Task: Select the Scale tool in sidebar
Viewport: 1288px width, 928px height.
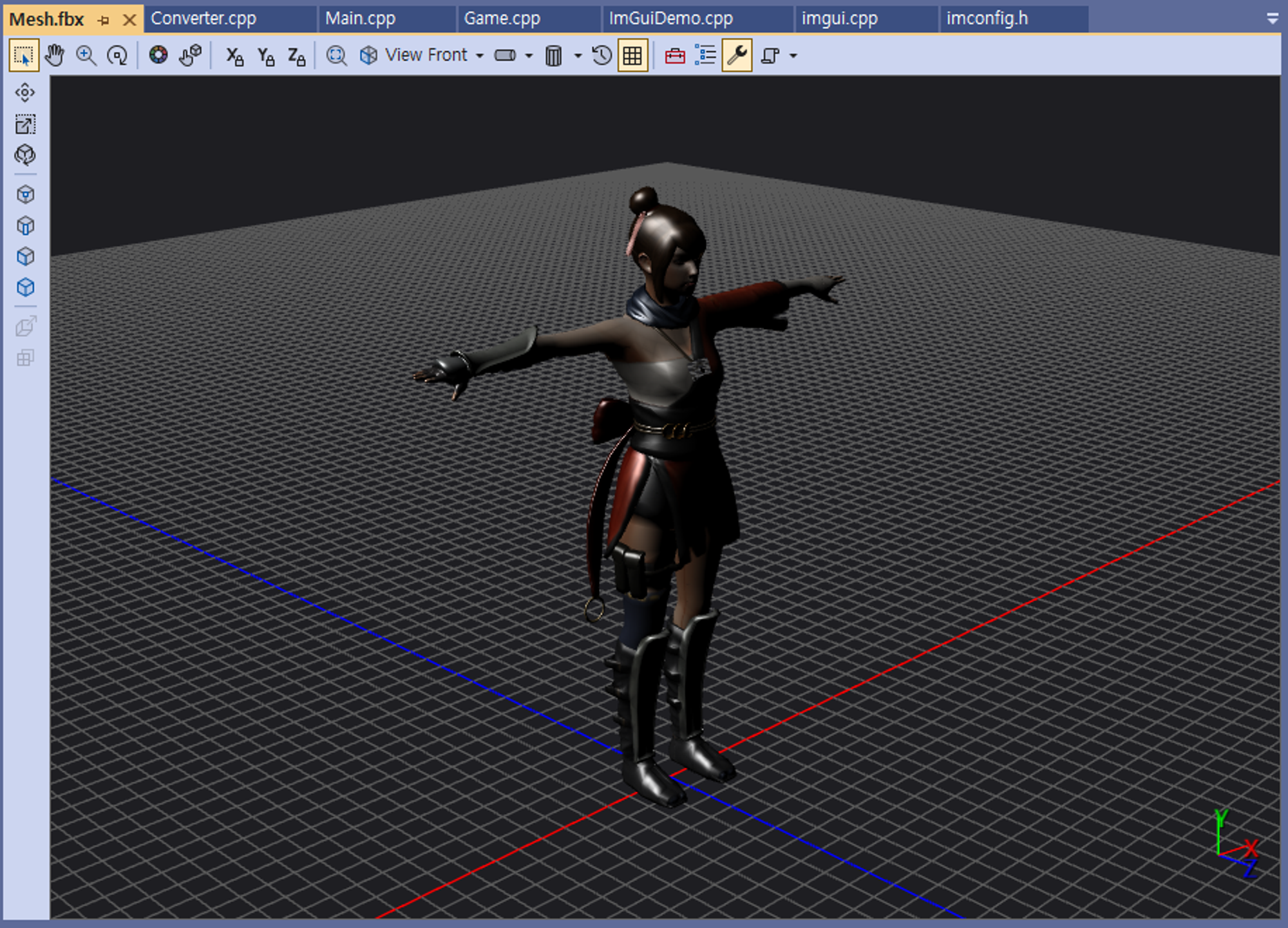Action: click(x=25, y=124)
